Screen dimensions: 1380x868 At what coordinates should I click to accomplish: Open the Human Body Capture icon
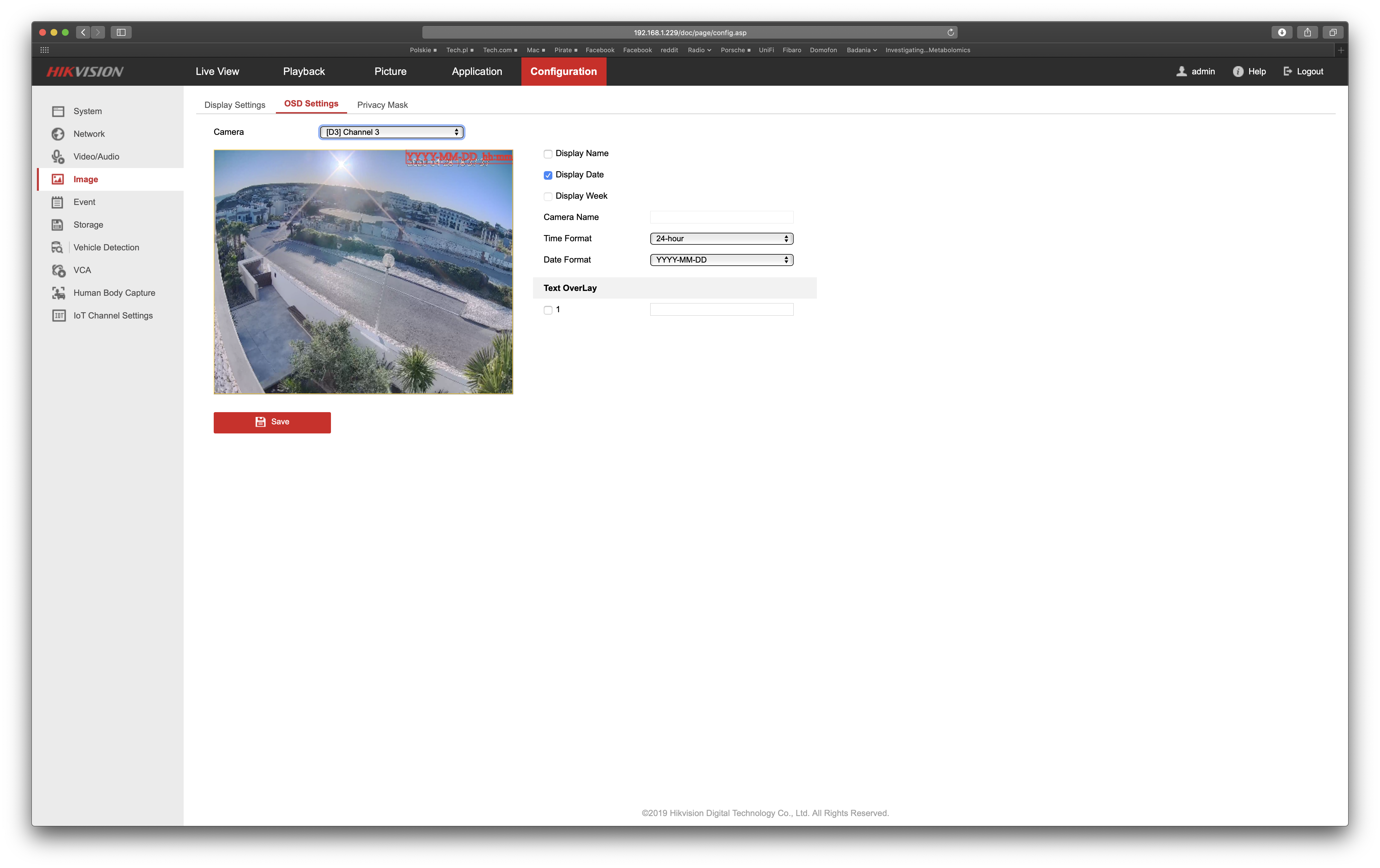click(x=58, y=293)
